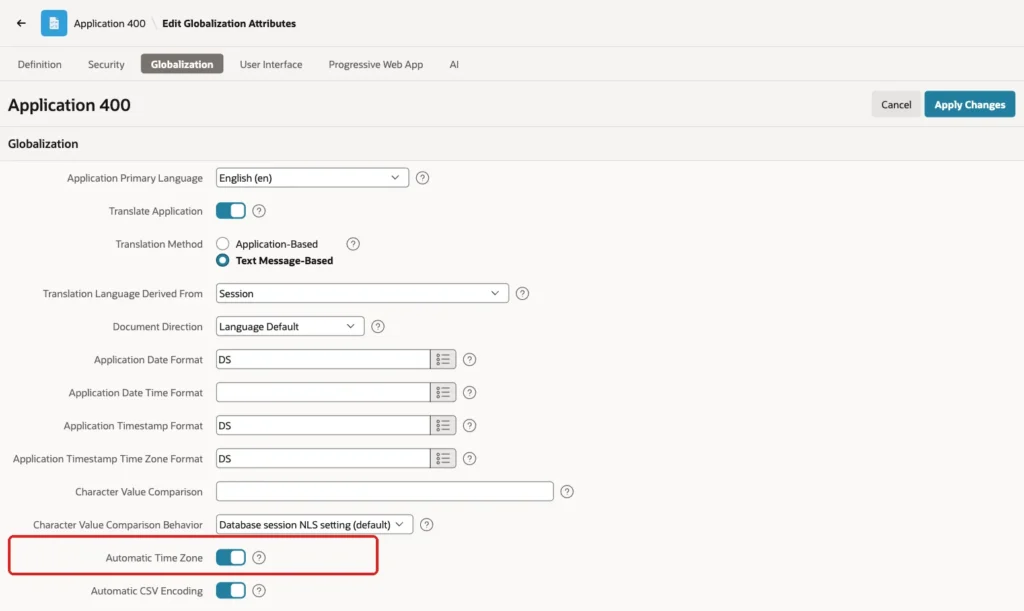
Task: Click the 'Edit Globalization Attributes' breadcrumb text
Action: (x=229, y=24)
